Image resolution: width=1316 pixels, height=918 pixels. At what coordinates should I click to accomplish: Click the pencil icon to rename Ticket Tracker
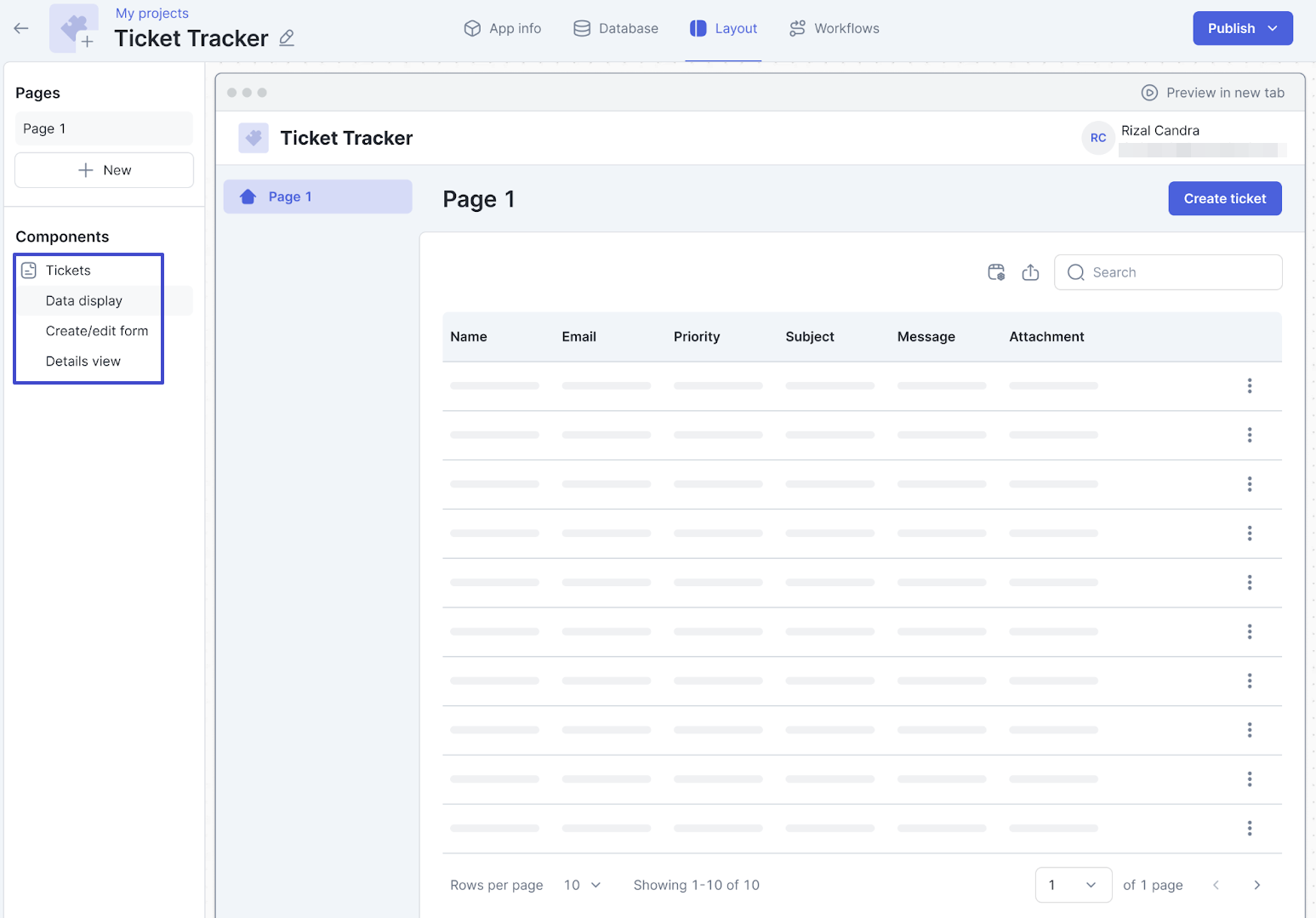(287, 38)
